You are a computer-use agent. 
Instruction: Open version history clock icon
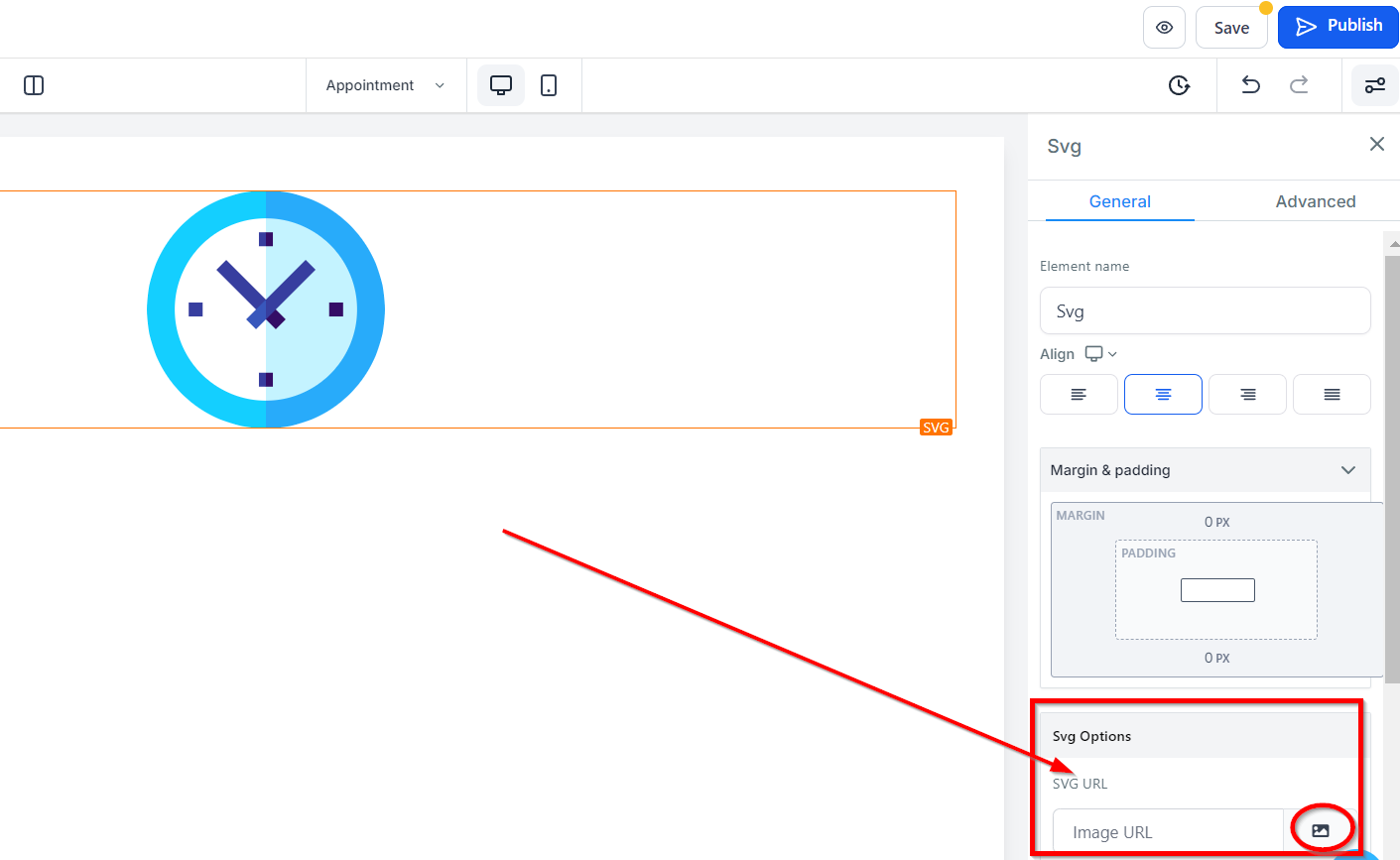pyautogui.click(x=1179, y=85)
